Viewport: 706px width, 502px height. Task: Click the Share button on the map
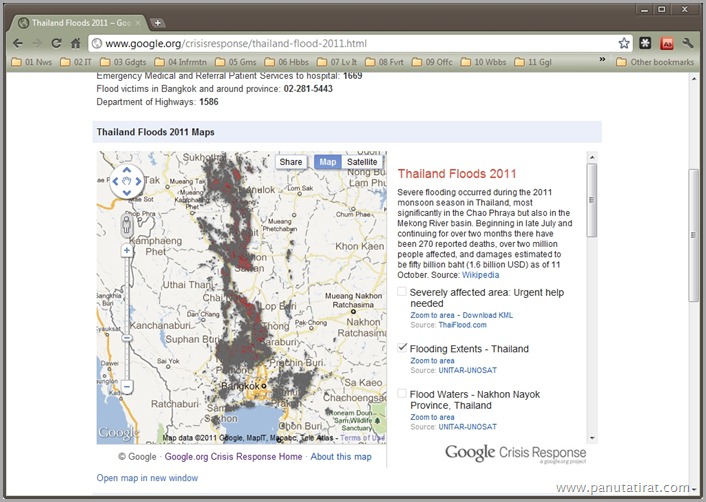pyautogui.click(x=291, y=162)
